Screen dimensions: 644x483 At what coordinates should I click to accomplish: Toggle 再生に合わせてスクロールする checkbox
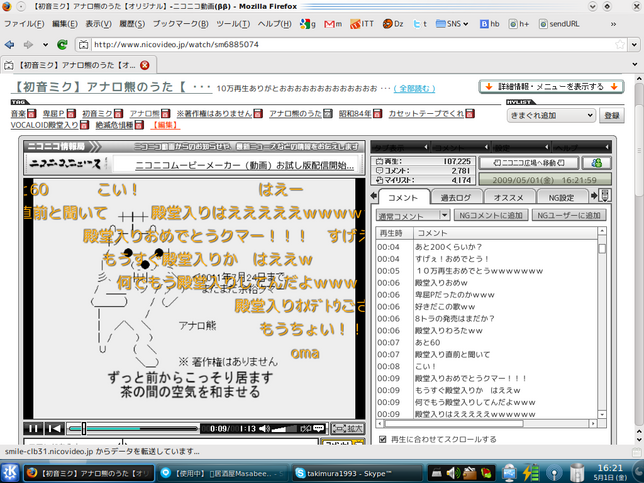382,439
